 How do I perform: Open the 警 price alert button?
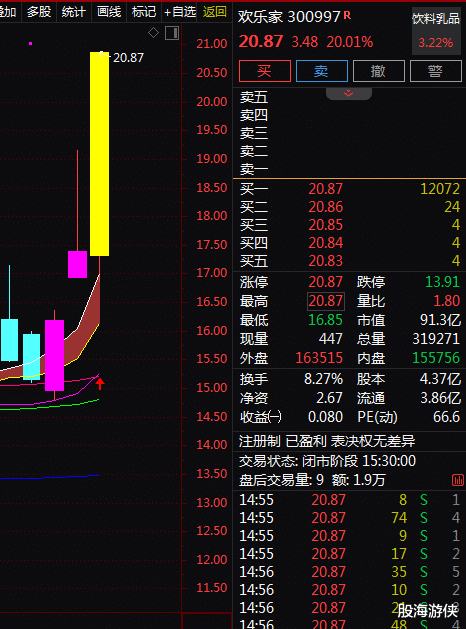click(x=436, y=71)
